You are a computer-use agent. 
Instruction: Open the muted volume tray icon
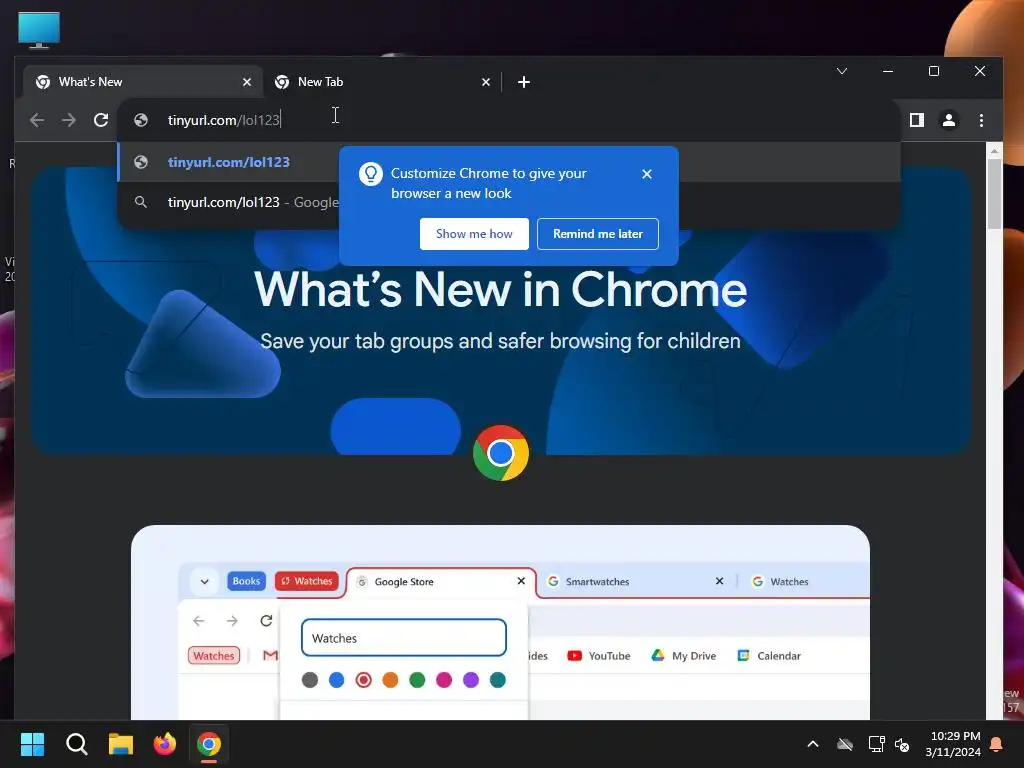(x=902, y=744)
